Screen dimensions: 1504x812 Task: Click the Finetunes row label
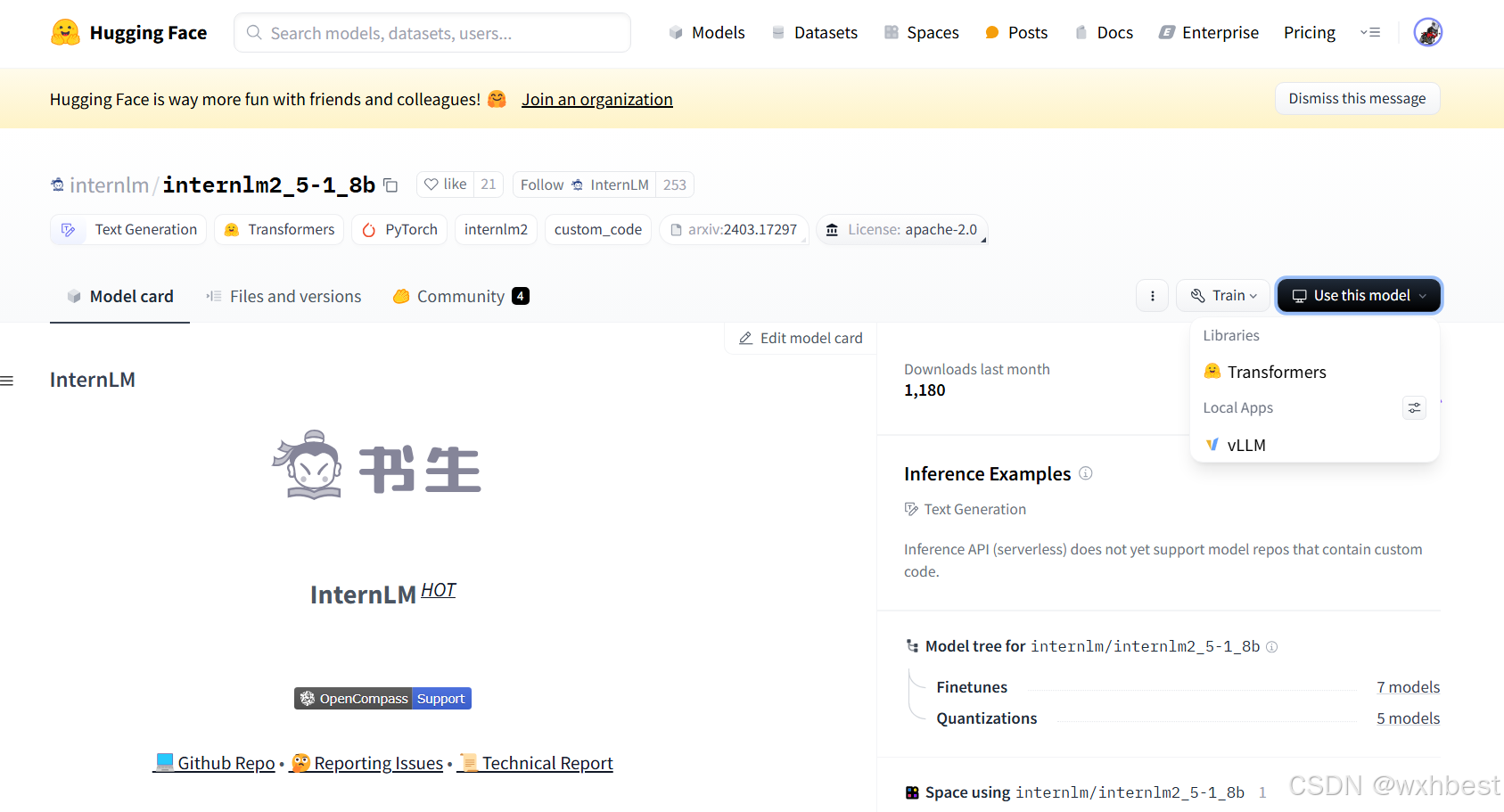pos(972,687)
